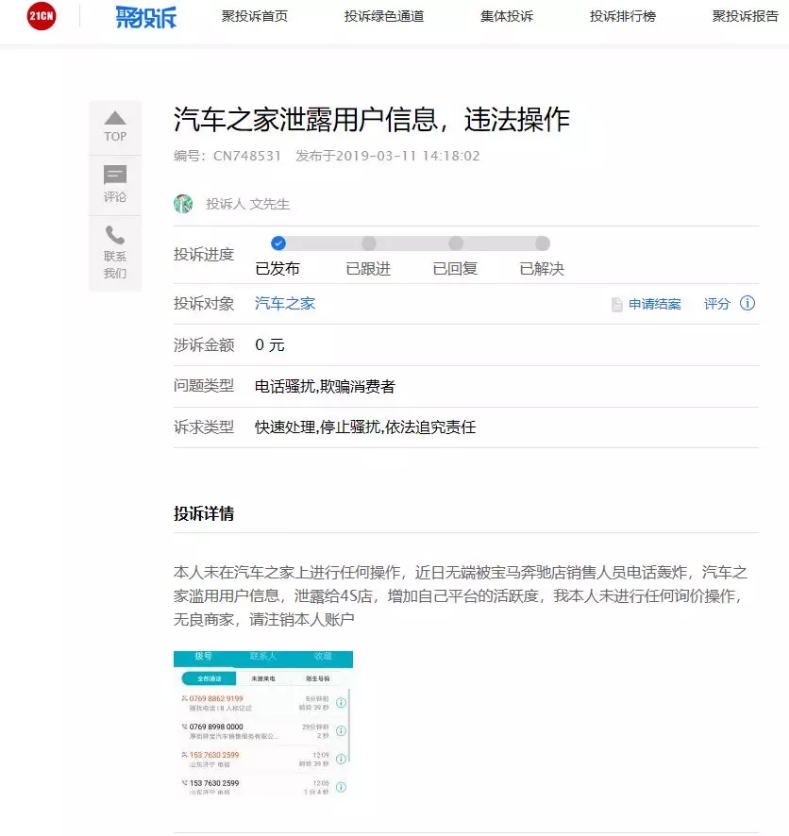Click the 投诉进度 label

204,254
